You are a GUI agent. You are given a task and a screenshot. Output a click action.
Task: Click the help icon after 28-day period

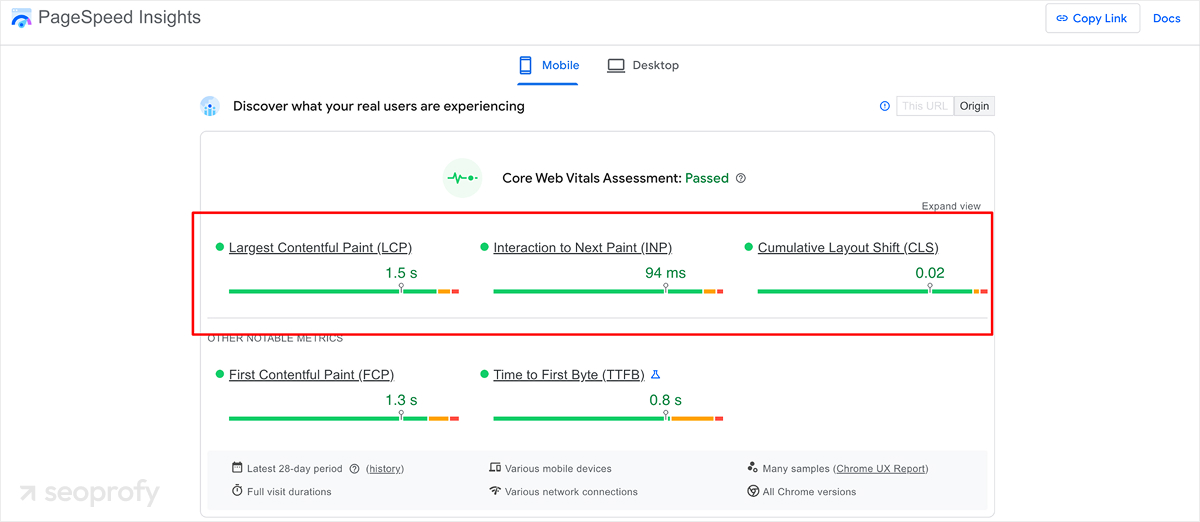point(354,468)
